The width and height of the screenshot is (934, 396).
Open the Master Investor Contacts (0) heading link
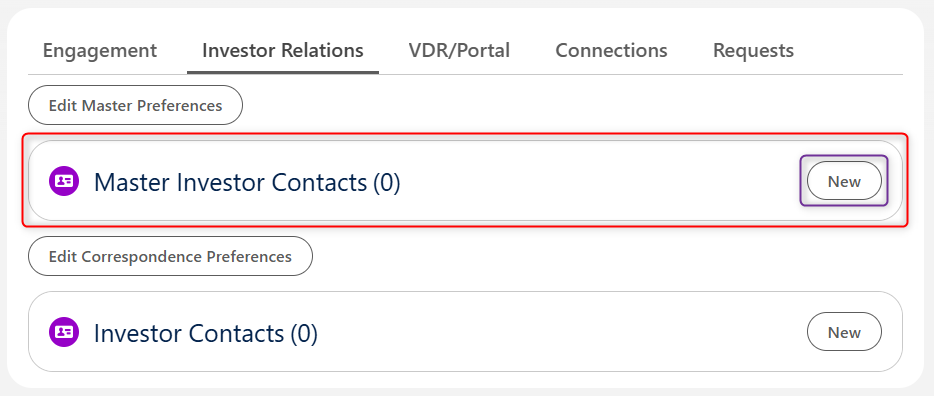point(247,182)
